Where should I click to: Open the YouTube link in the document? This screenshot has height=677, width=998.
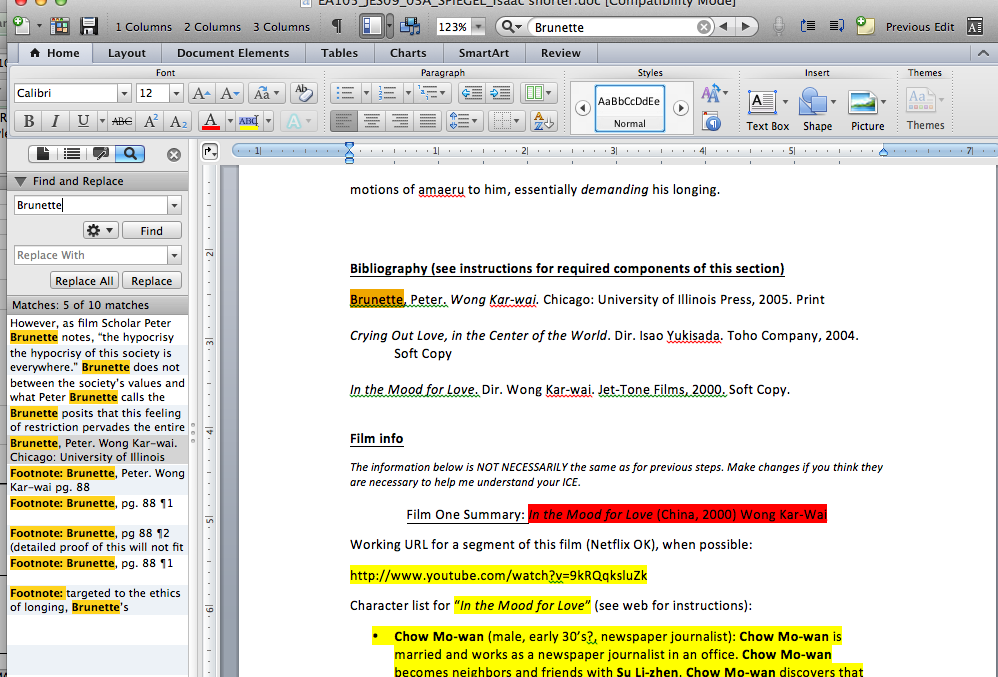tap(498, 575)
